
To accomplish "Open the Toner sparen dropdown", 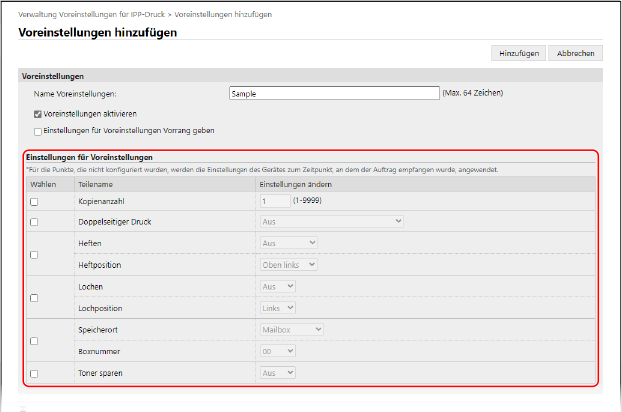I will click(x=278, y=373).
